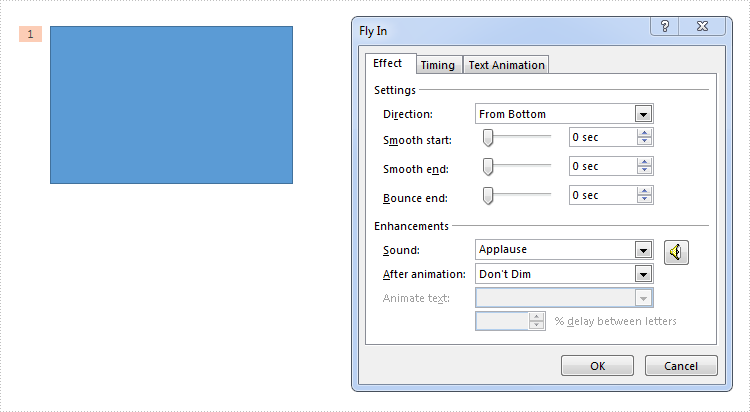Confirm settings with OK button
Viewport: 750px width, 412px height.
tap(597, 366)
